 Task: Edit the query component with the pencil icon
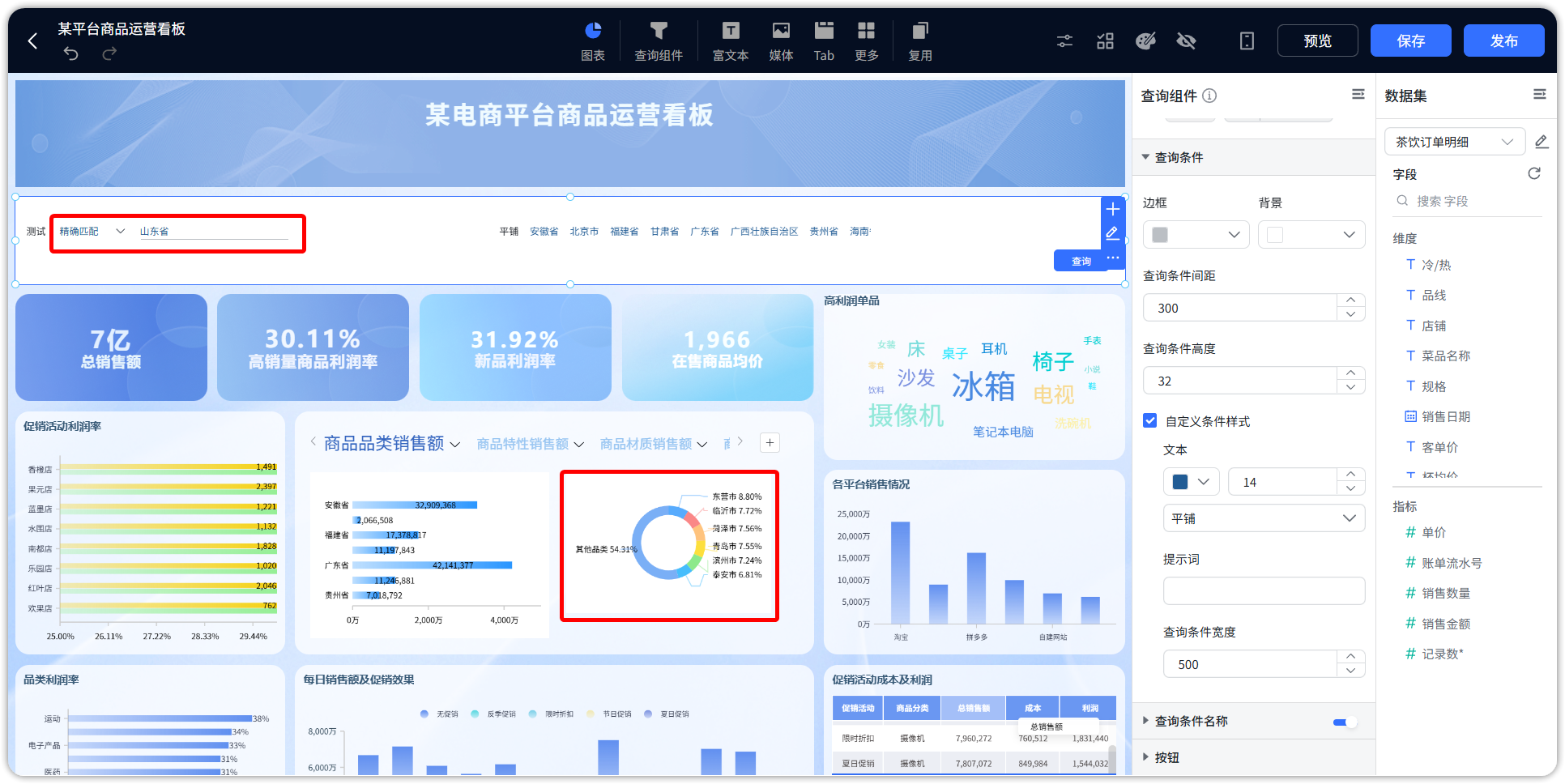[x=1113, y=233]
